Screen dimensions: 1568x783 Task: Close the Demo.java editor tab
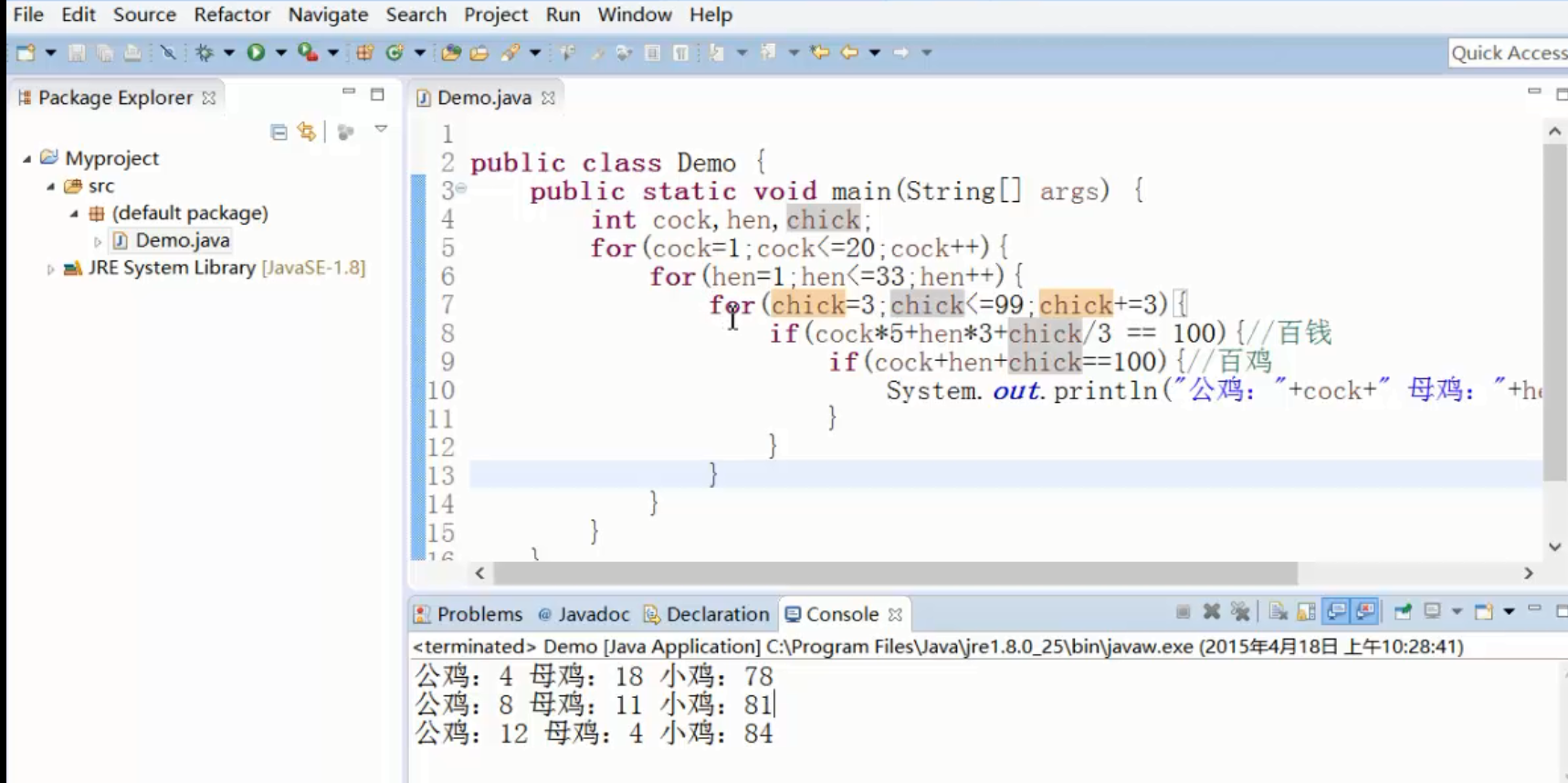point(548,98)
